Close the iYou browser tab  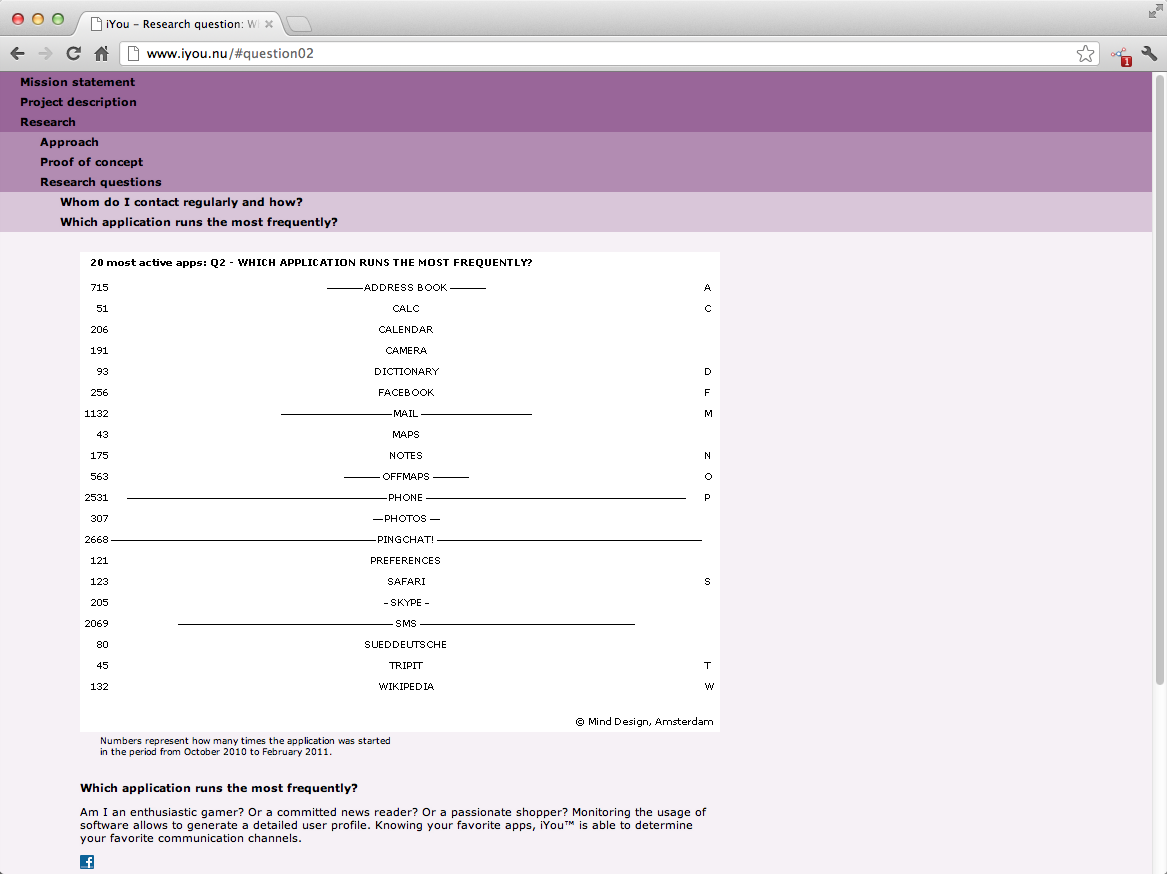[x=269, y=24]
